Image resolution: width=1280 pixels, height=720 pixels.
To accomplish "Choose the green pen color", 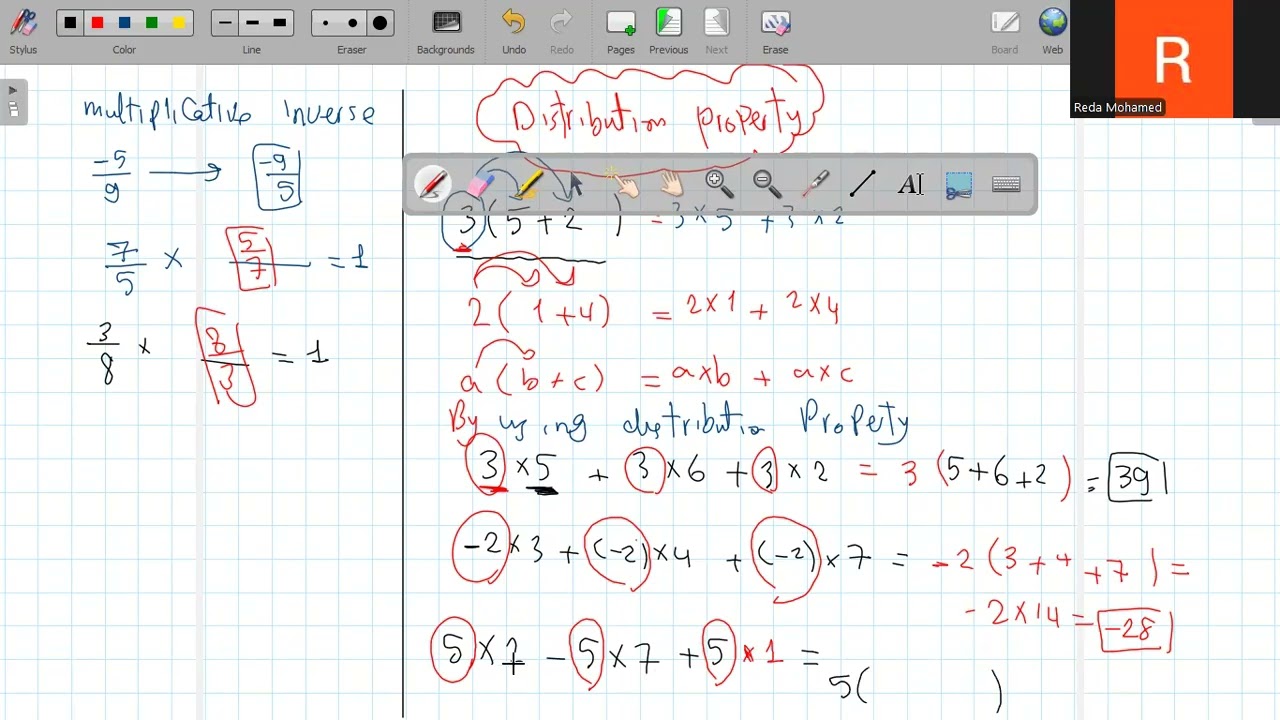I will pyautogui.click(x=151, y=23).
